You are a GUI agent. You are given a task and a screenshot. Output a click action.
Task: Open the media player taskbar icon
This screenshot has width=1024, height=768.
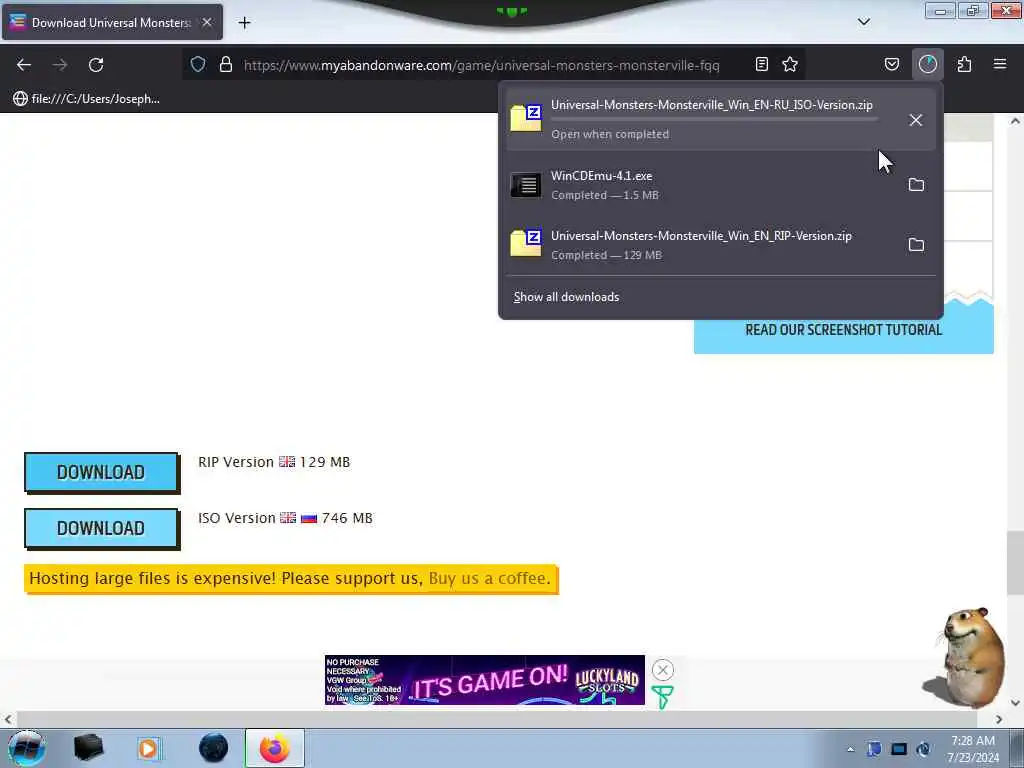[x=149, y=748]
